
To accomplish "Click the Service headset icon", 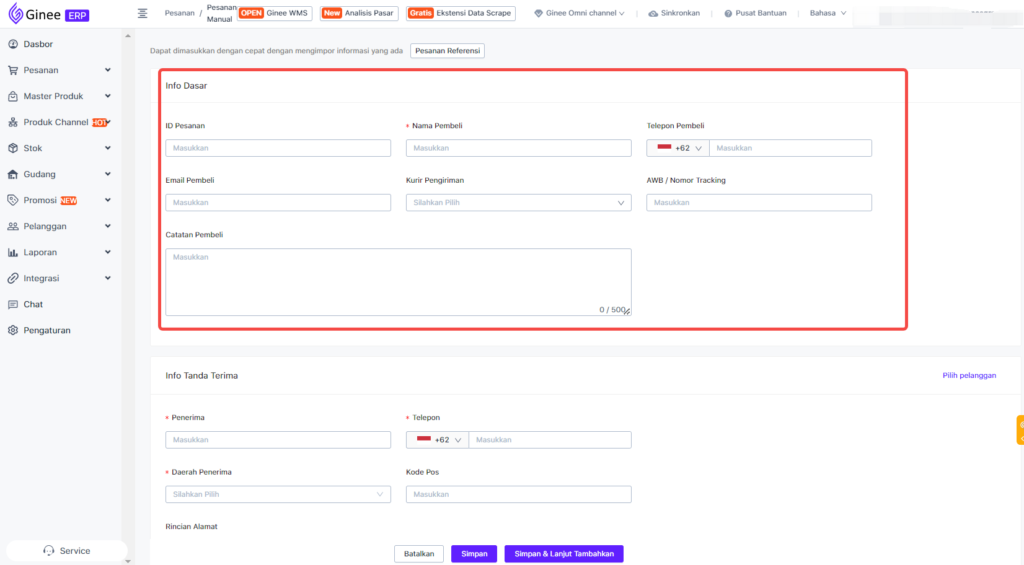I will click(49, 551).
